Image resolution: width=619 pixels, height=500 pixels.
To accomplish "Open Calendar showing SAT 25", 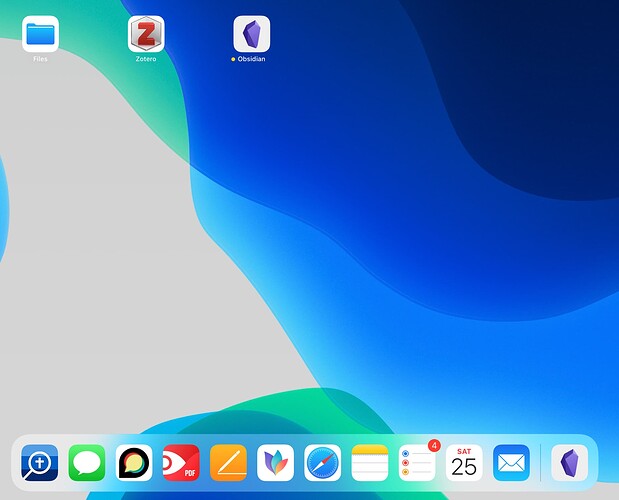I will tap(464, 463).
